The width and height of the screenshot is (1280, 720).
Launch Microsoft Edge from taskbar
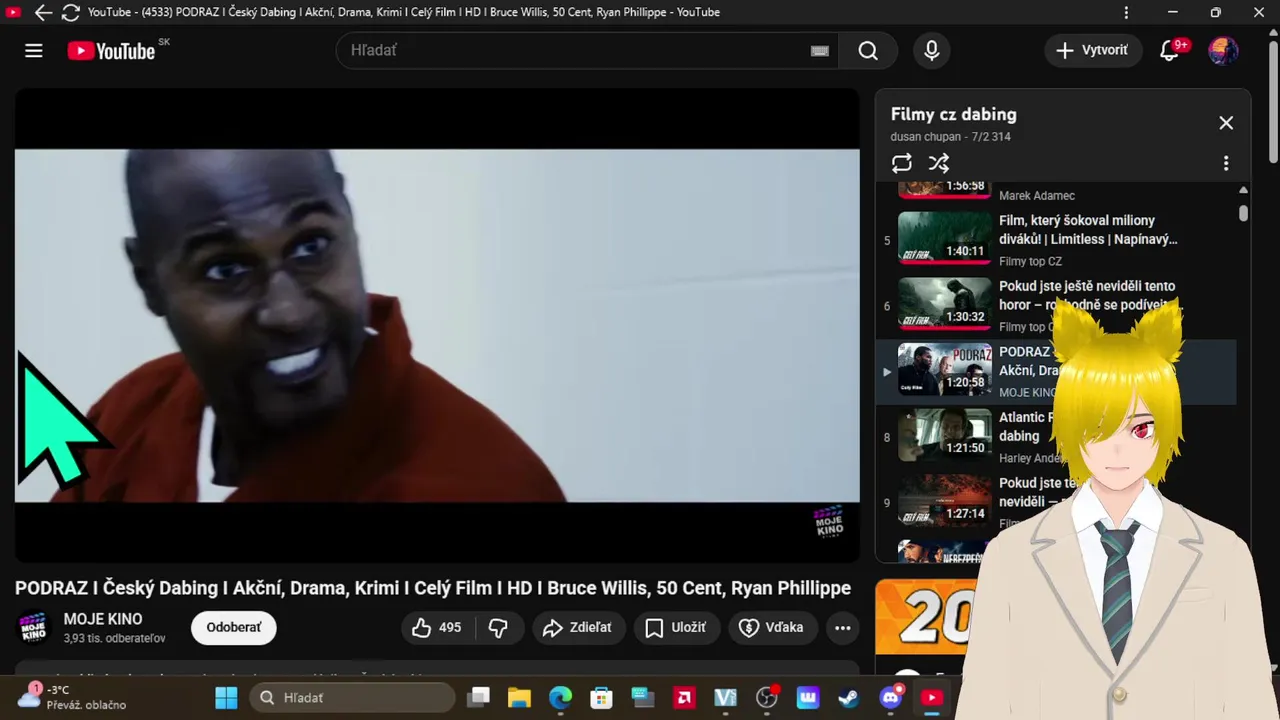click(x=560, y=697)
